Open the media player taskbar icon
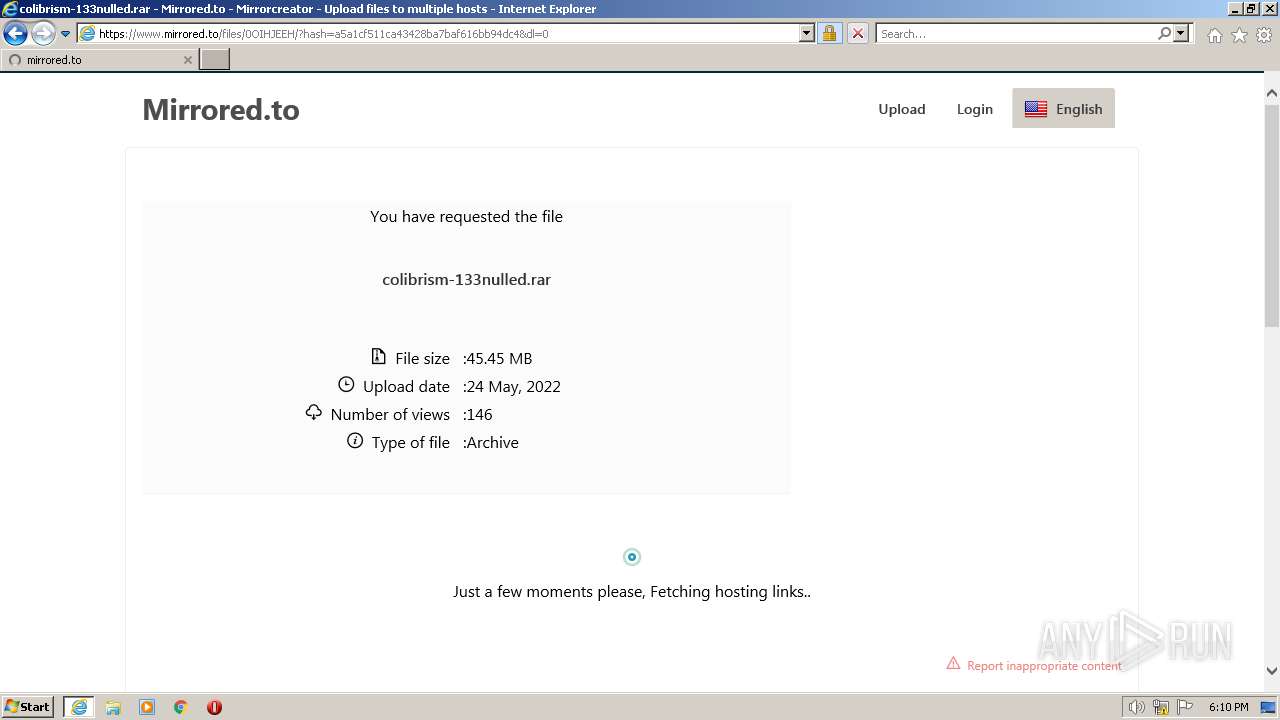This screenshot has height=720, width=1280. 147,707
